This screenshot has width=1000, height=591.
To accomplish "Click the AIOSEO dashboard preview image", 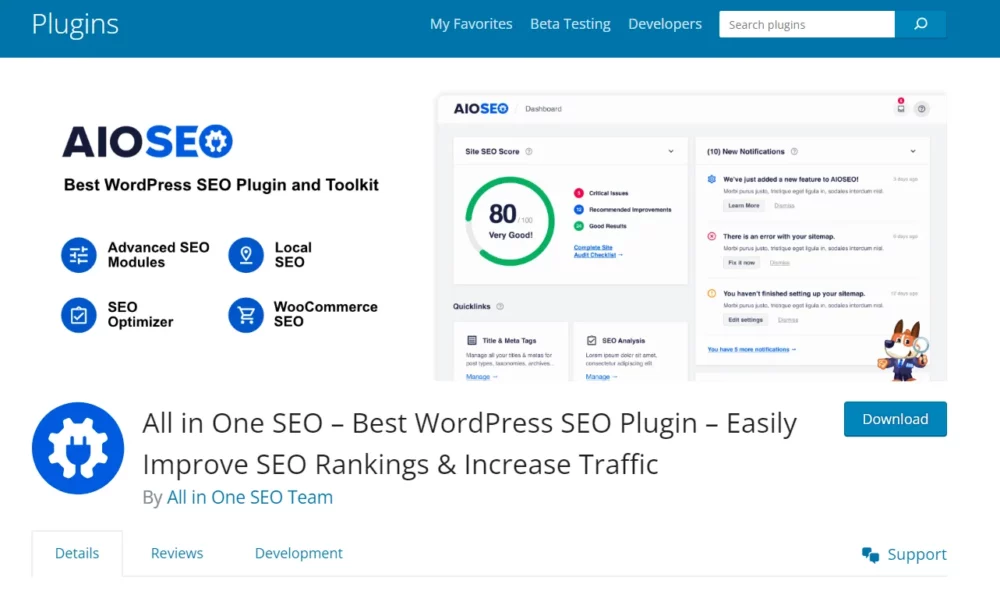I will tap(691, 237).
